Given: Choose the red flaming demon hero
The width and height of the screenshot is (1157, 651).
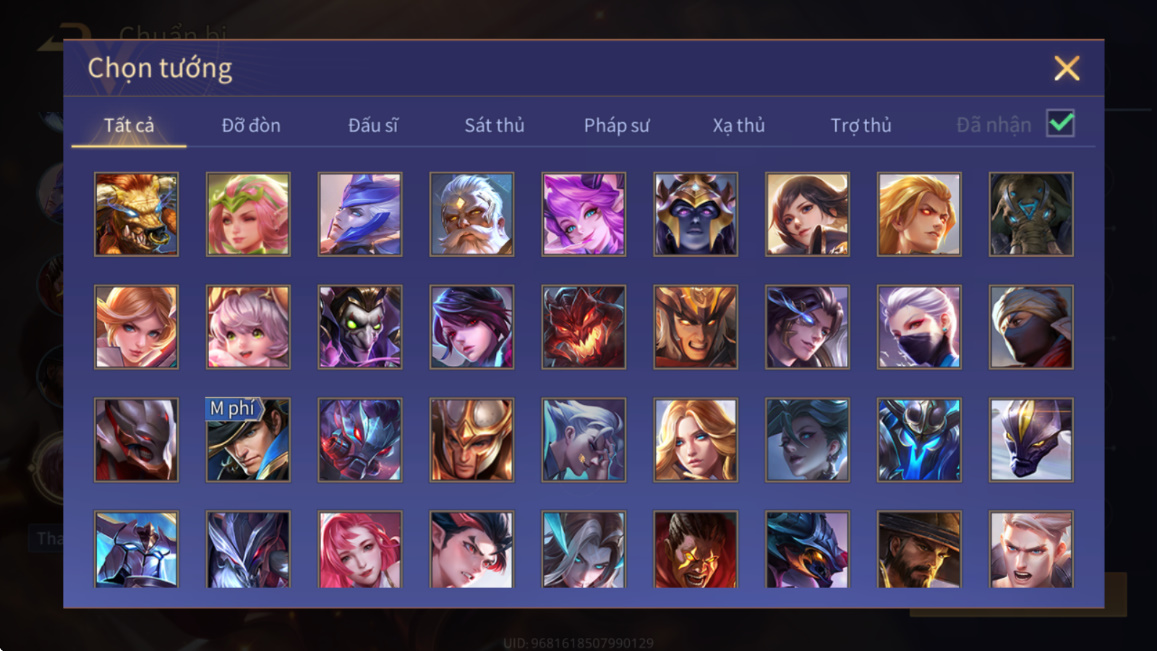Looking at the screenshot, I should point(584,327).
